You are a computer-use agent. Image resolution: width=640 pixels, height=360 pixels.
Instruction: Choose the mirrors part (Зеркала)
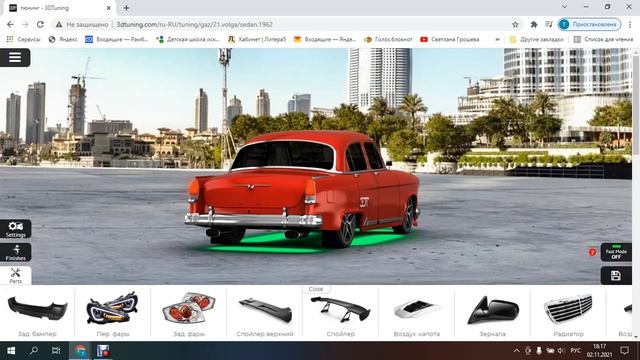[x=492, y=313]
